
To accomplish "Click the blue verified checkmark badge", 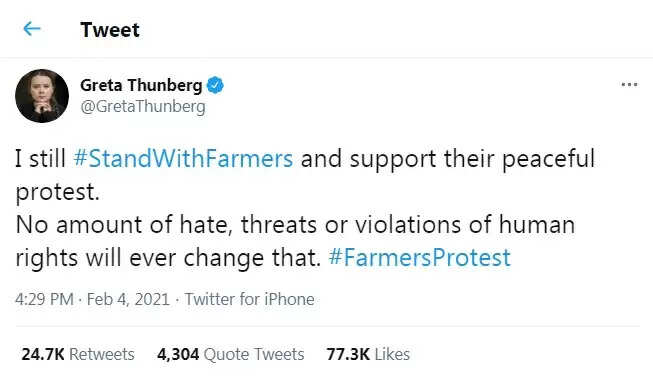I will [x=215, y=85].
